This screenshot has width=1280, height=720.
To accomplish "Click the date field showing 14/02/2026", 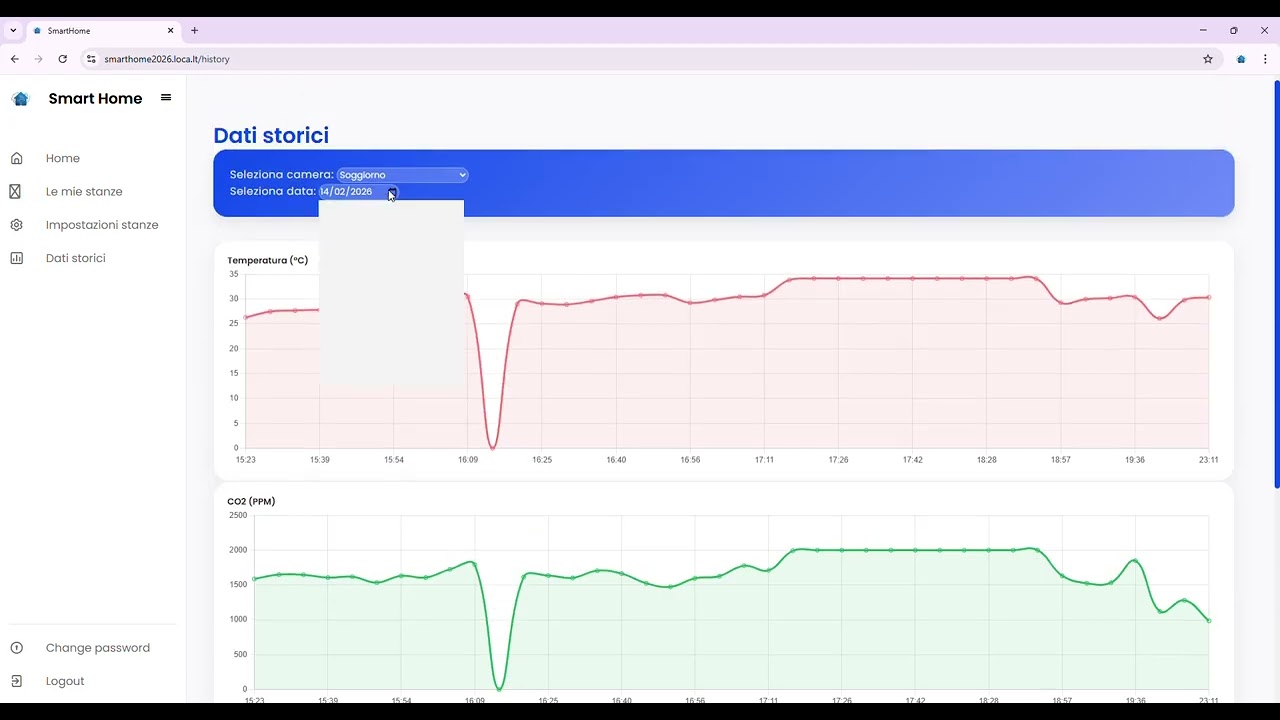I will [x=359, y=191].
